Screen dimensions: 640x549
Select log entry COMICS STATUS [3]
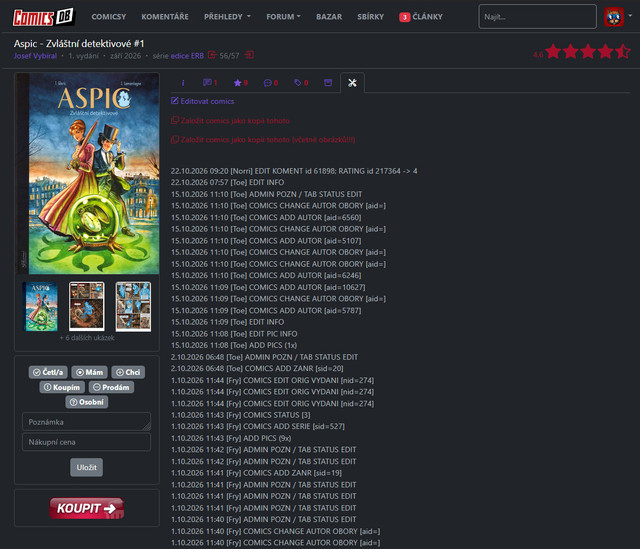tap(240, 415)
